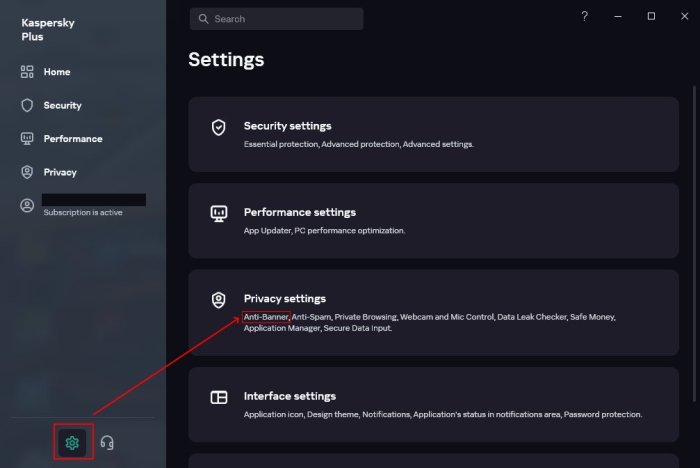This screenshot has height=468, width=700.
Task: Click the search magnifier icon
Action: [203, 19]
